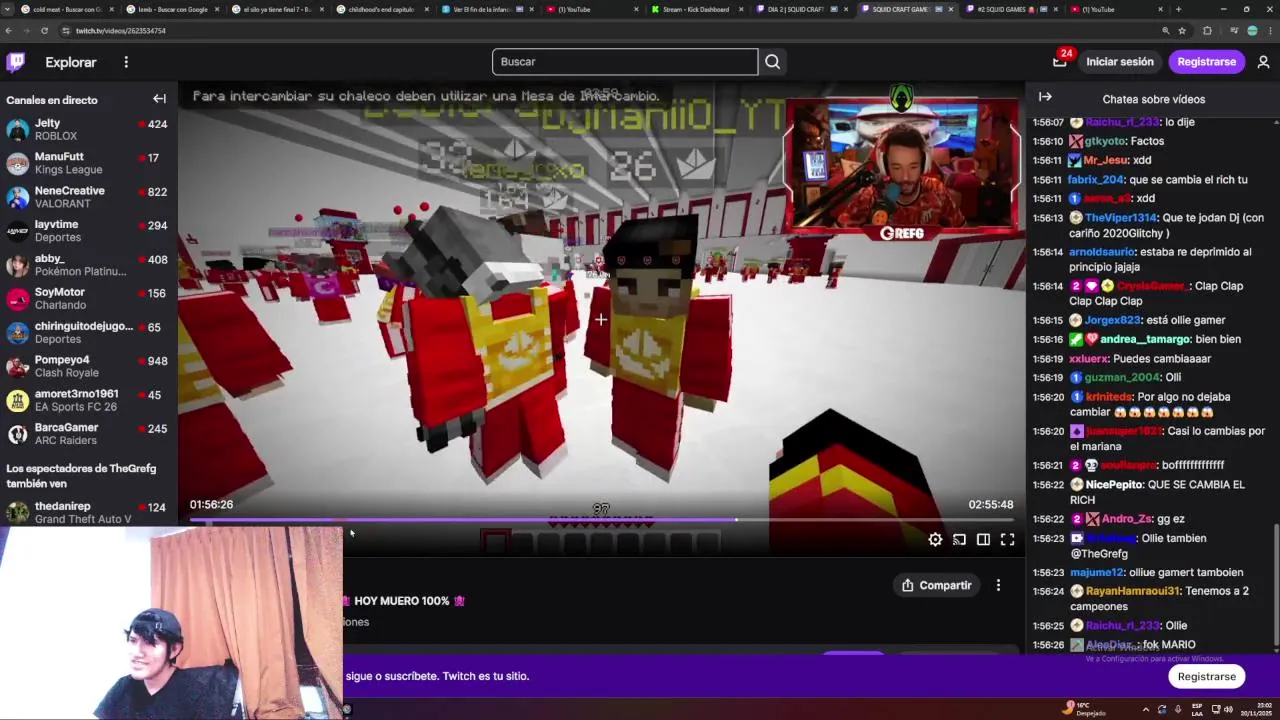1280x720 pixels.
Task: Enter fullscreen video mode
Action: pos(1007,540)
